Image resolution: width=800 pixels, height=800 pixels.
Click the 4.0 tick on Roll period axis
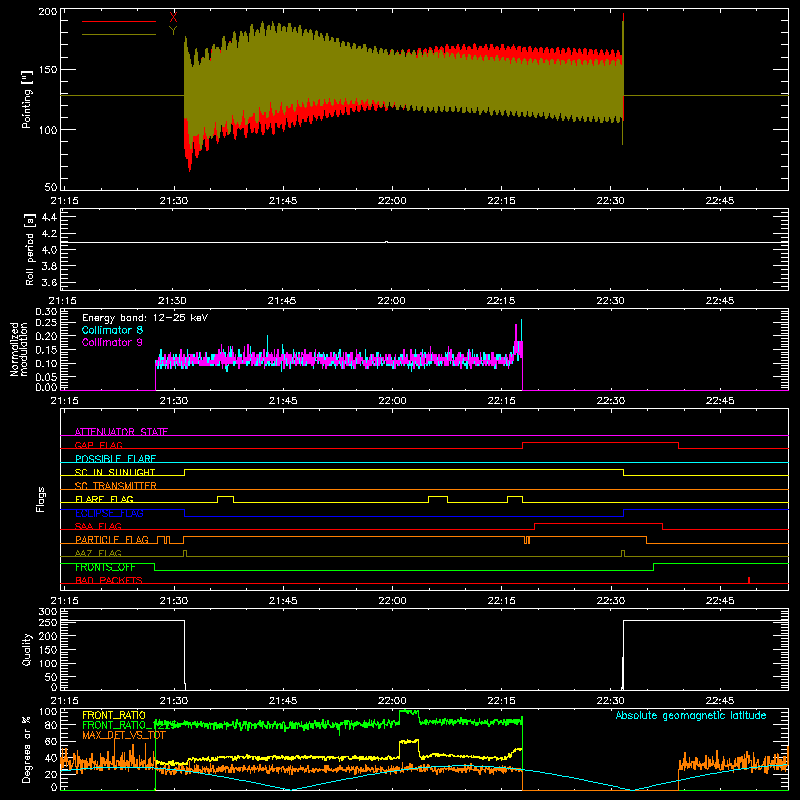(x=49, y=249)
